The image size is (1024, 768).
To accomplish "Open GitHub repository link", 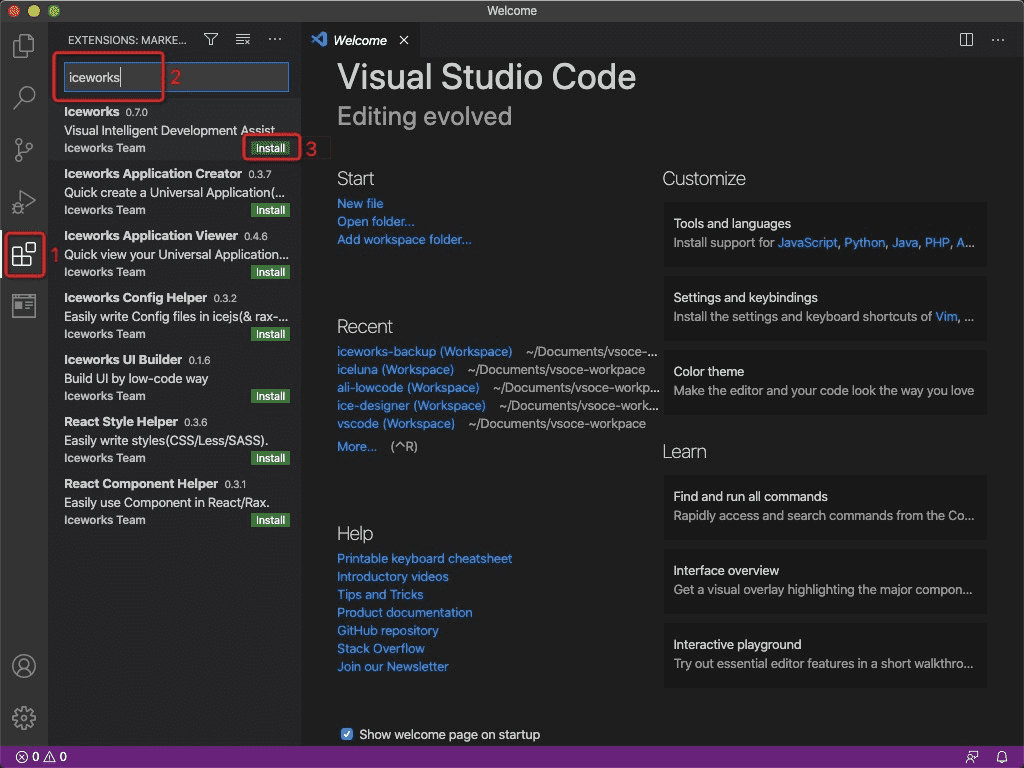I will 387,631.
